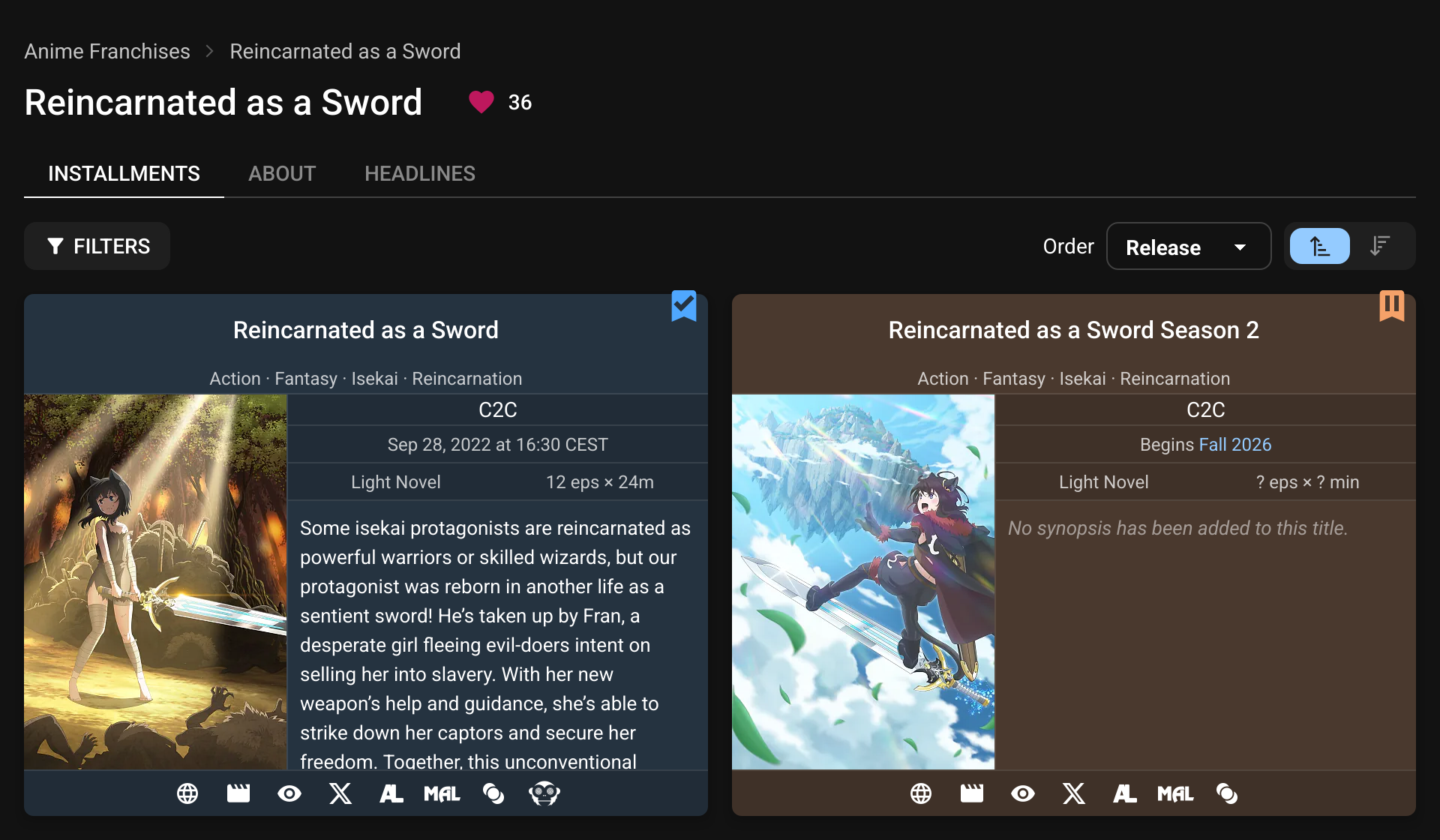Click the '? eps × ? min' text
Viewport: 1440px width, 840px height.
(1308, 482)
